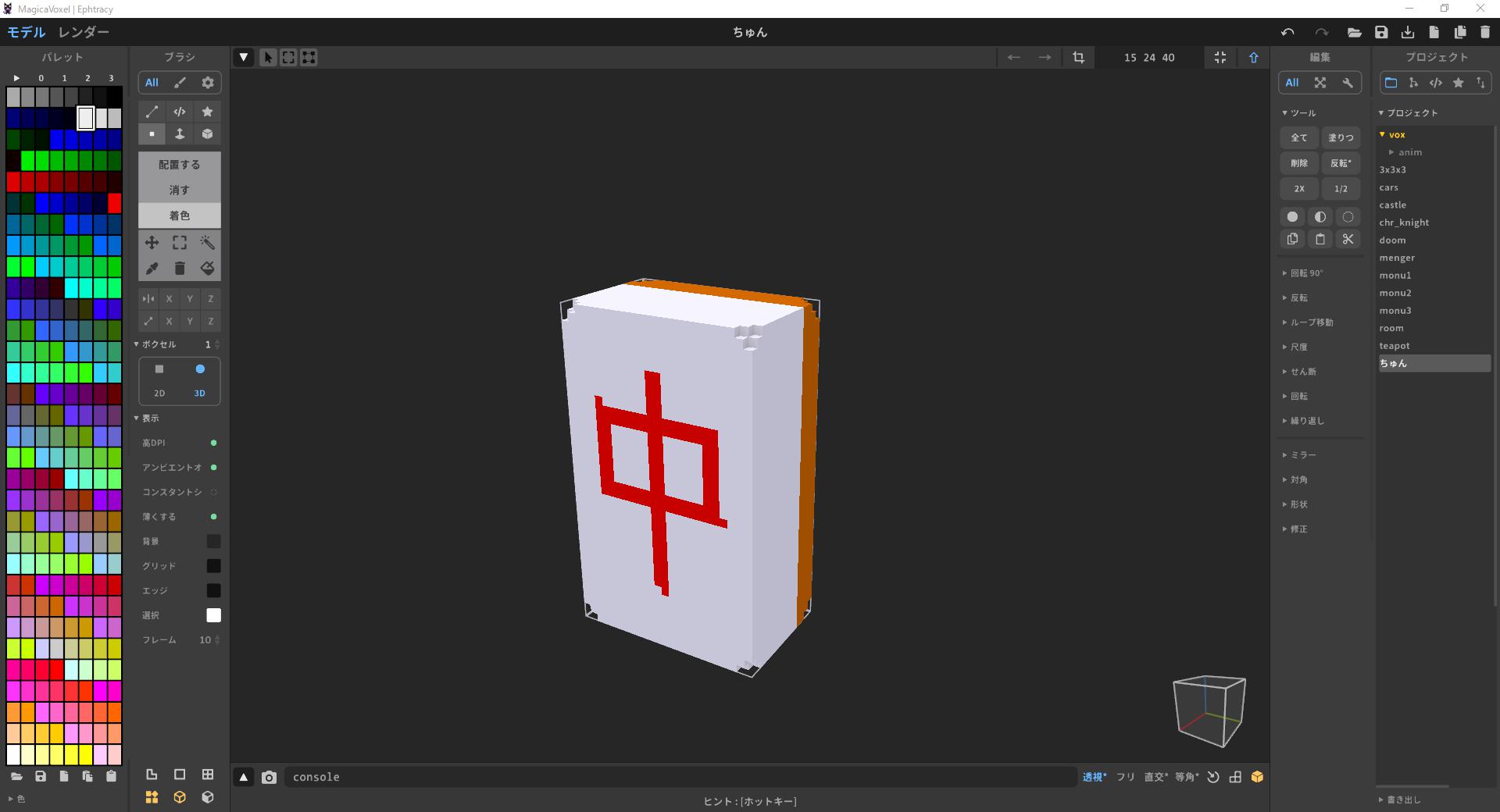
Task: Click the undo arrow icon
Action: 1287,32
